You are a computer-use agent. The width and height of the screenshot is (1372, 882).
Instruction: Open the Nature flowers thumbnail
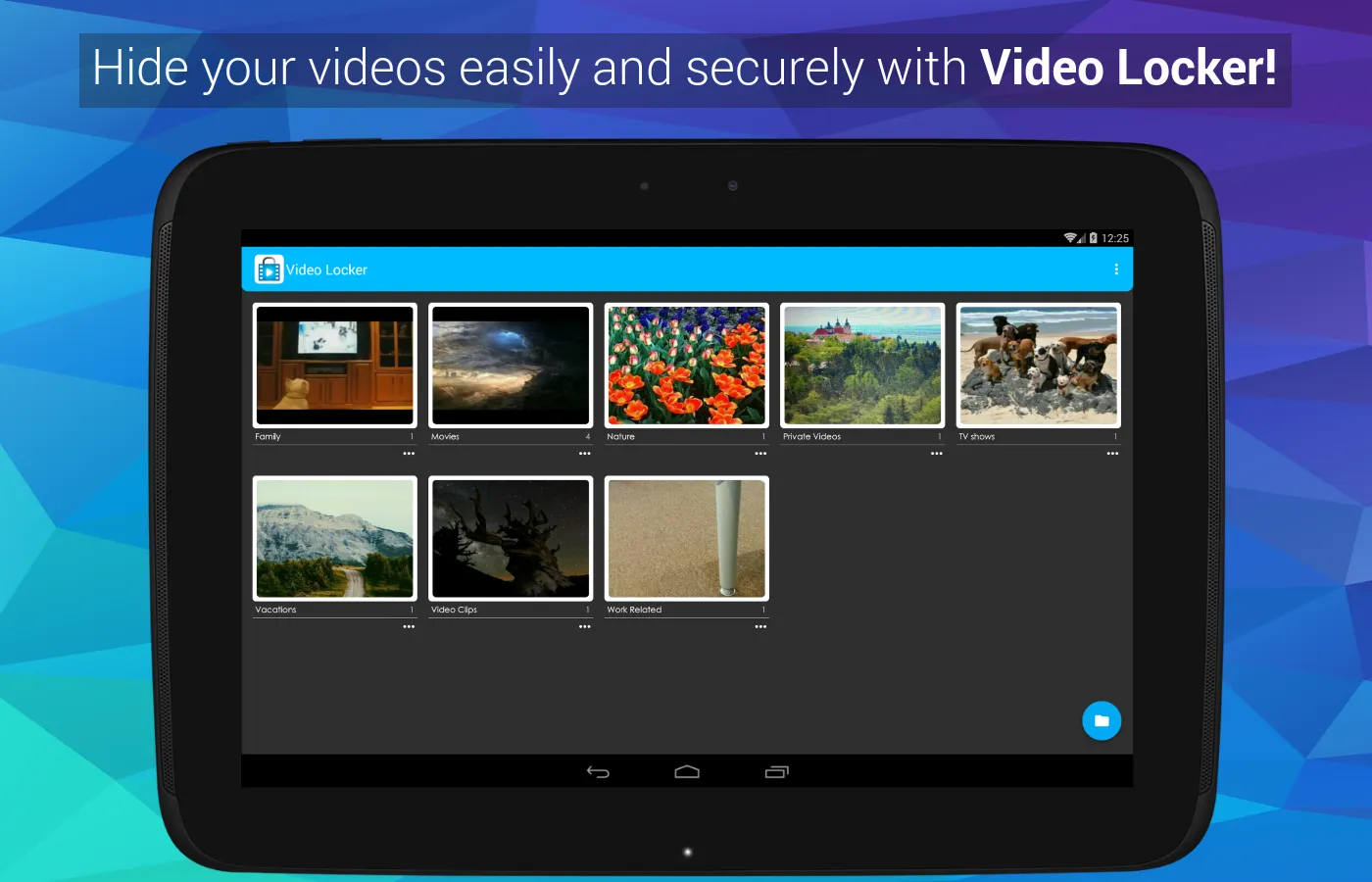pyautogui.click(x=685, y=366)
